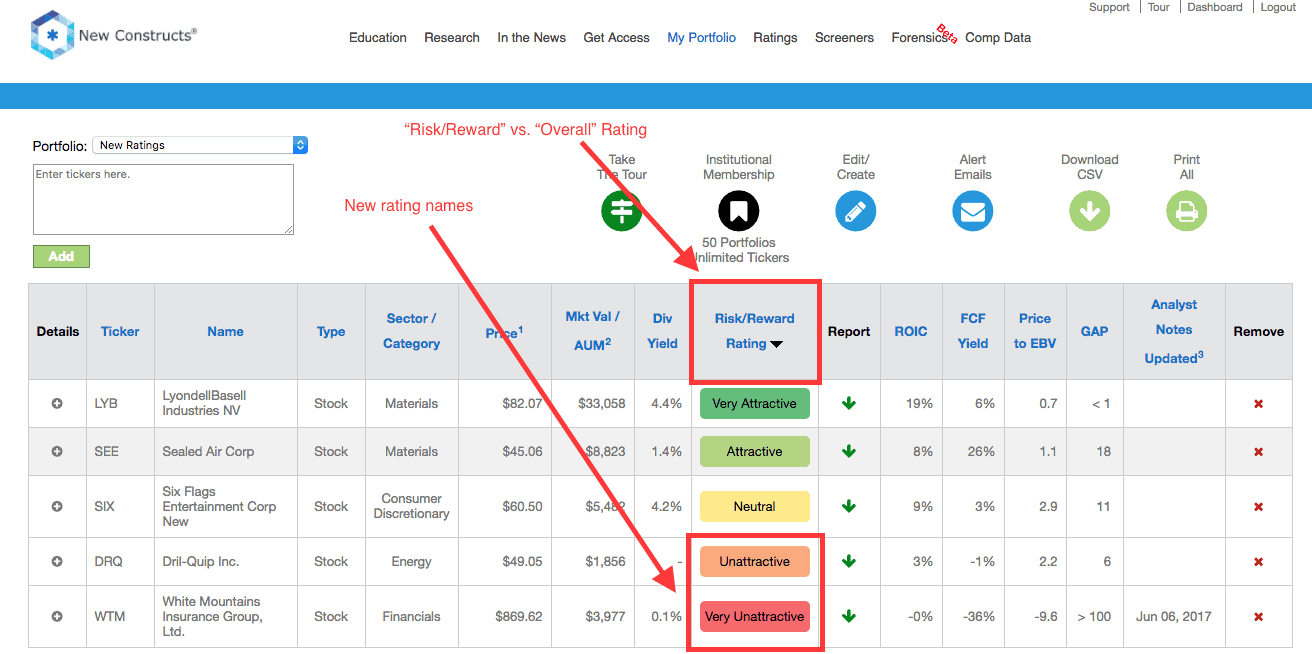Viewport: 1312px width, 654px height.
Task: Click the $869.62 price cell
Action: (519, 616)
